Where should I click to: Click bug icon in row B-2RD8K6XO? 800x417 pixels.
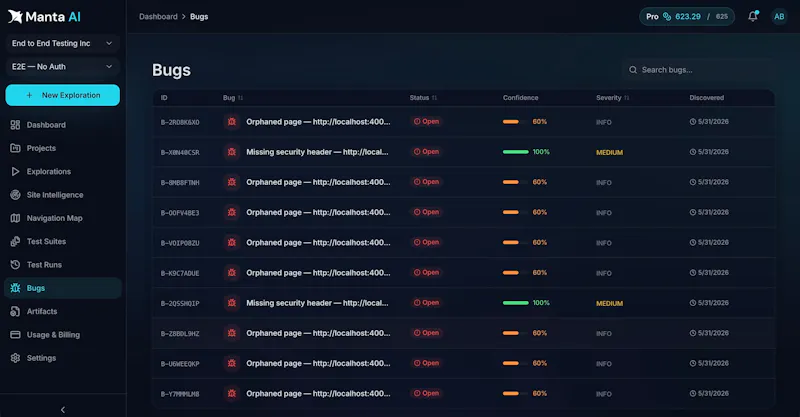(232, 121)
